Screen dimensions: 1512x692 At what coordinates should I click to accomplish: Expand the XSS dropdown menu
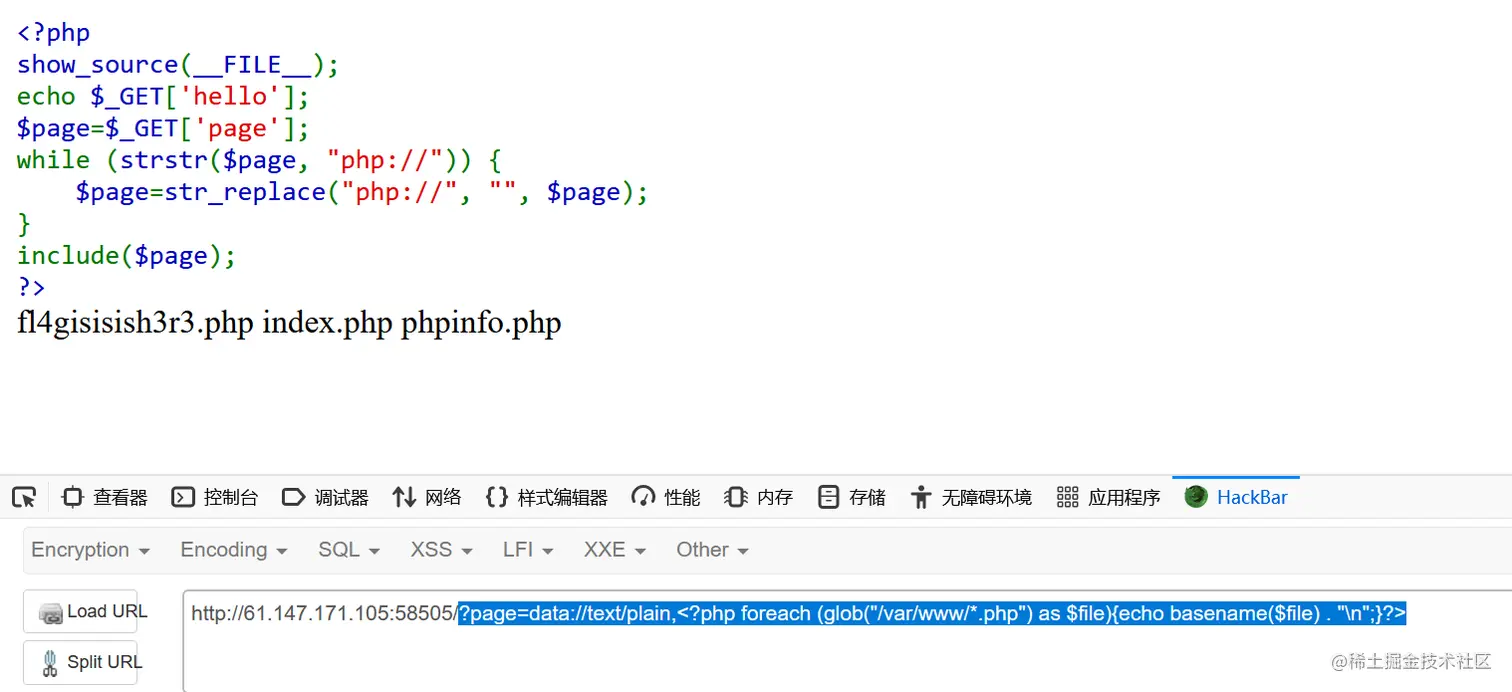441,550
